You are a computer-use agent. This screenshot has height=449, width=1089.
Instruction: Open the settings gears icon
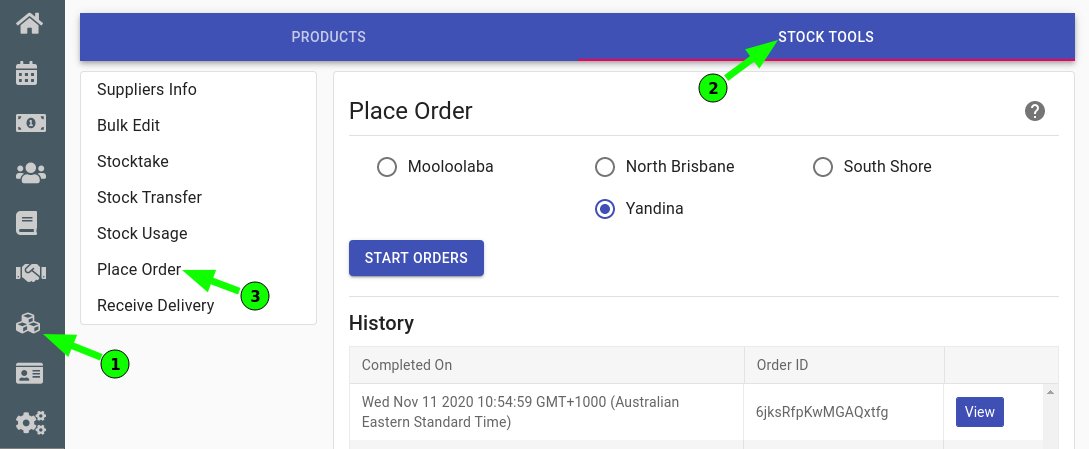click(x=31, y=423)
